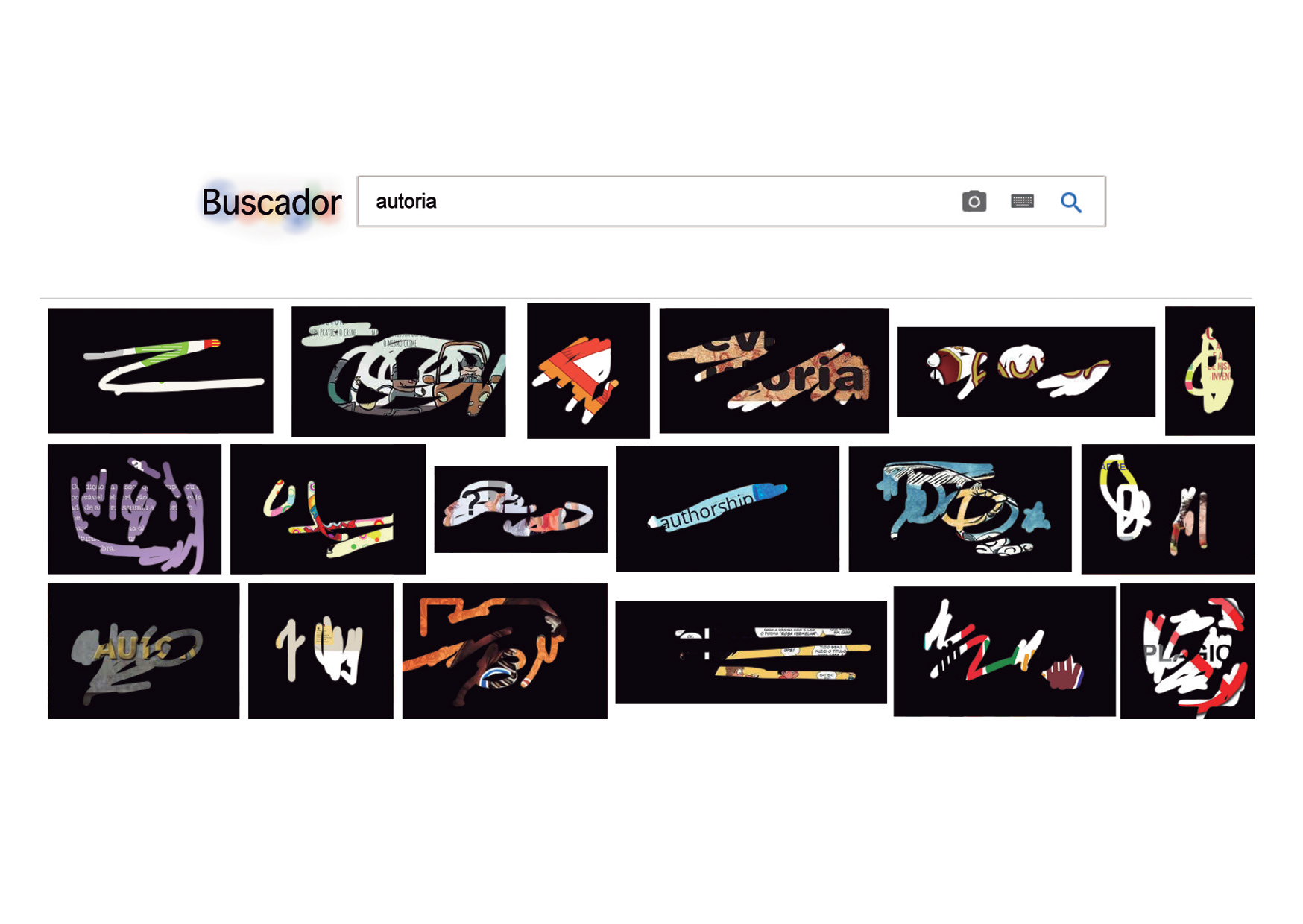Open the 'authorship' blue stroke thumbnail
The height and width of the screenshot is (924, 1303).
pyautogui.click(x=728, y=509)
